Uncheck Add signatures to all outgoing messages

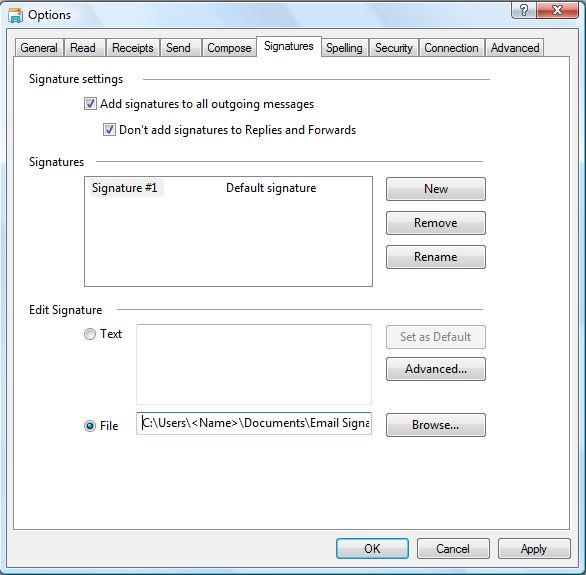pyautogui.click(x=90, y=103)
